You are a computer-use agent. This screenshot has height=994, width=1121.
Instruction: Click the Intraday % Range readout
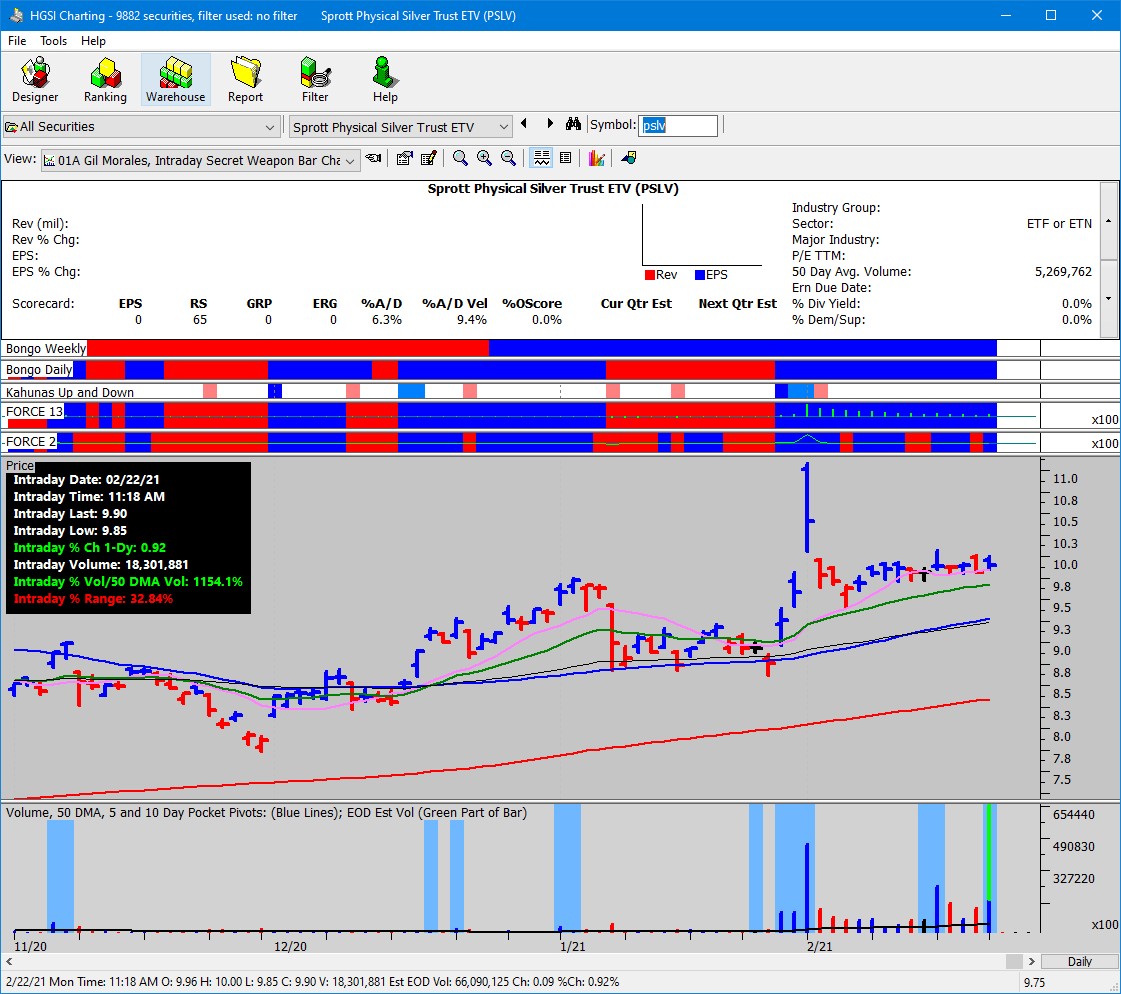[x=93, y=599]
